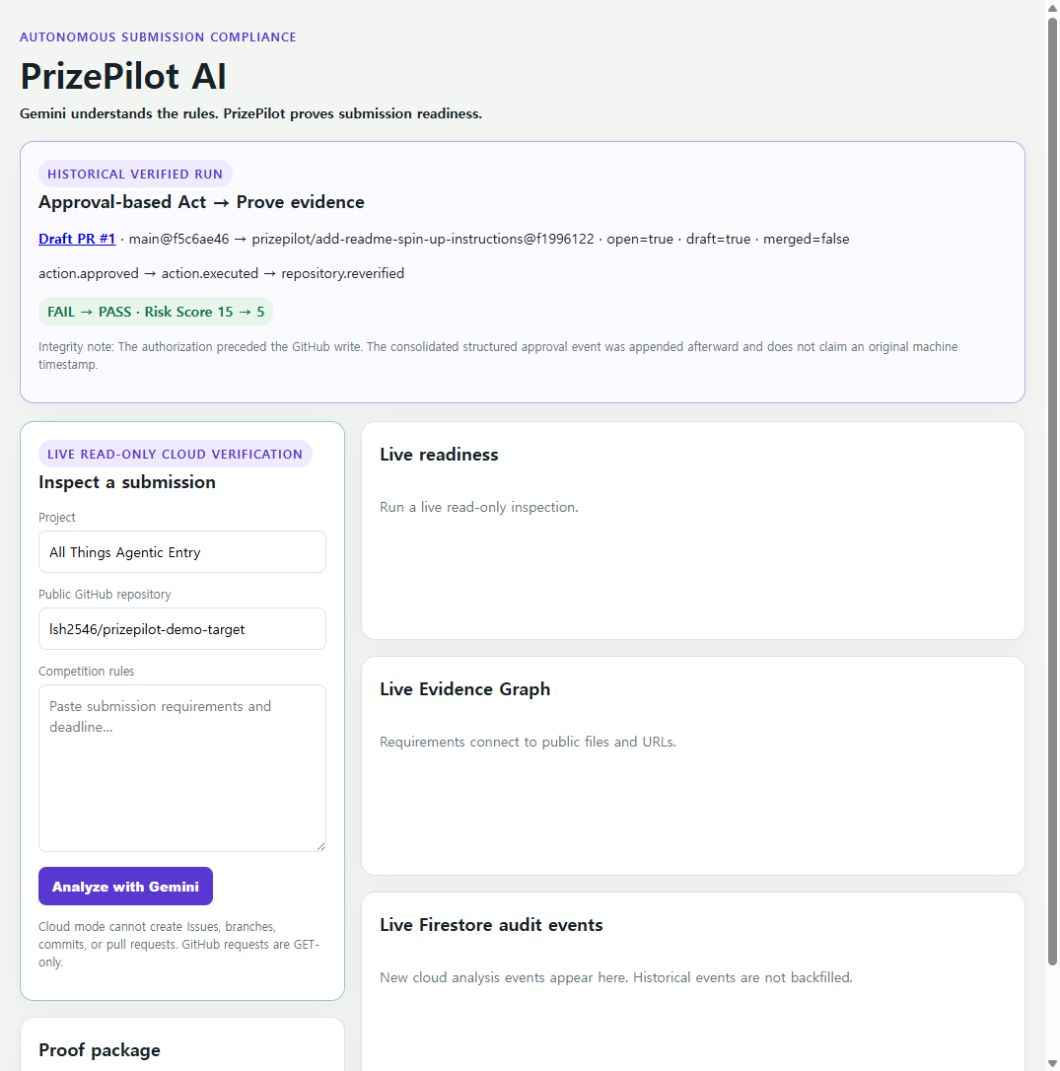The image size is (1060, 1071).
Task: Select the Live readiness panel heading
Action: [x=439, y=454]
